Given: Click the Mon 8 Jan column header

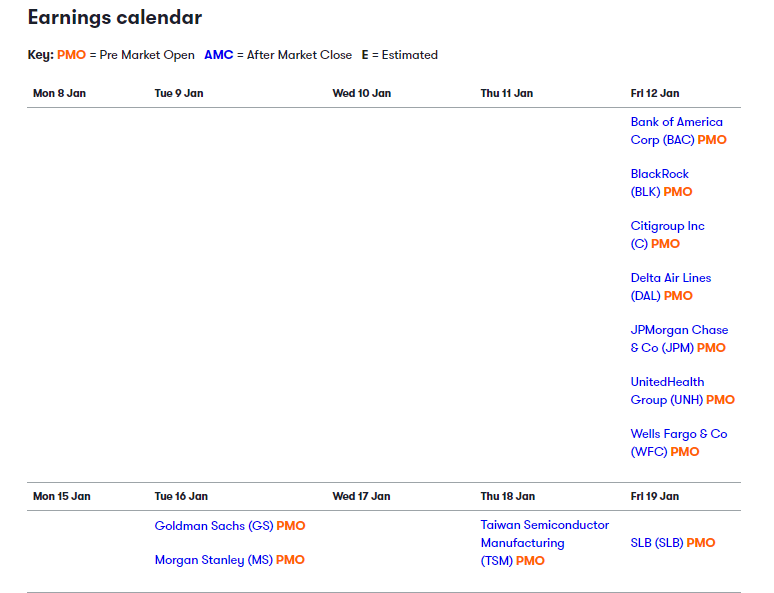Looking at the screenshot, I should click(59, 93).
